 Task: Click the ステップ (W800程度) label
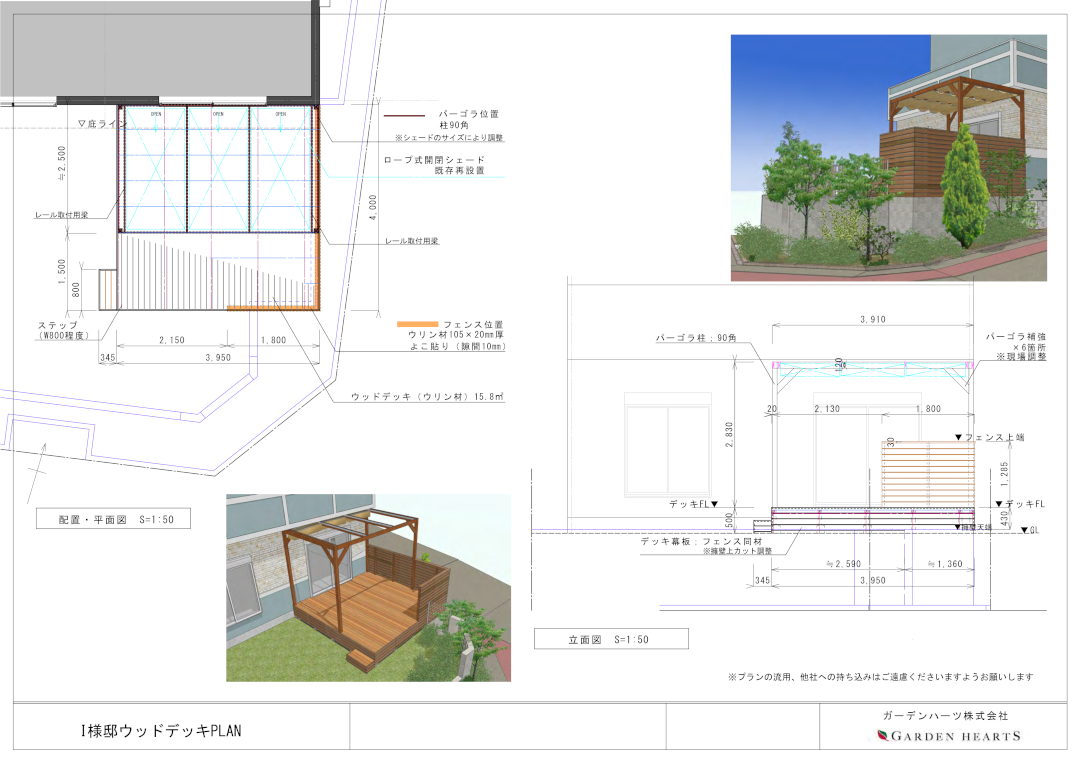click(71, 331)
